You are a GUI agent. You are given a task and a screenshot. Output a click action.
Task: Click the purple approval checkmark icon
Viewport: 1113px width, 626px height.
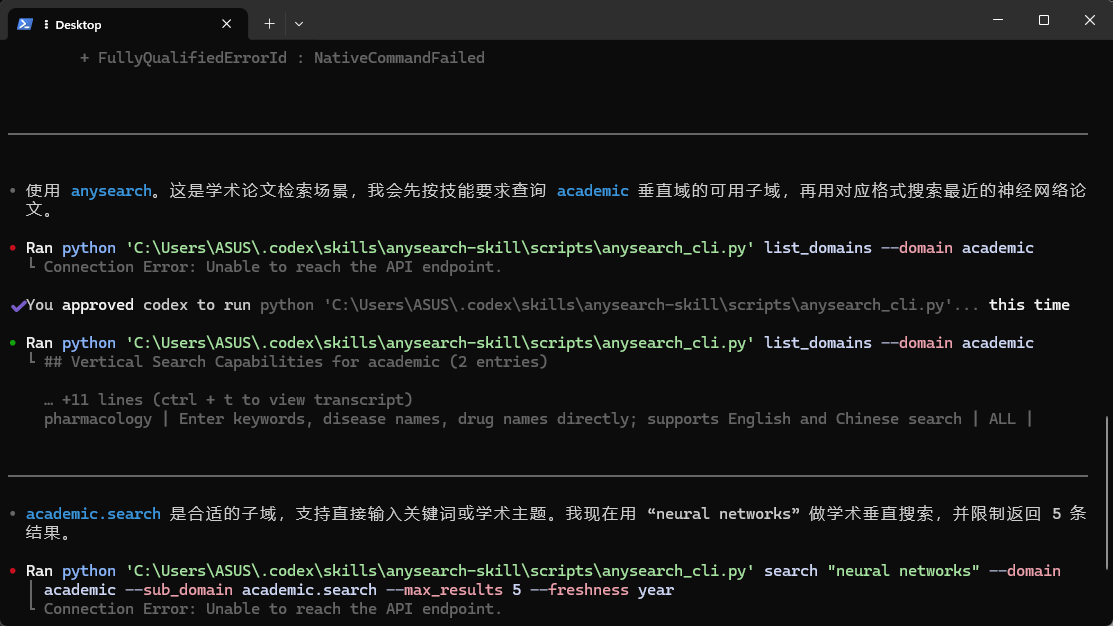pos(18,305)
